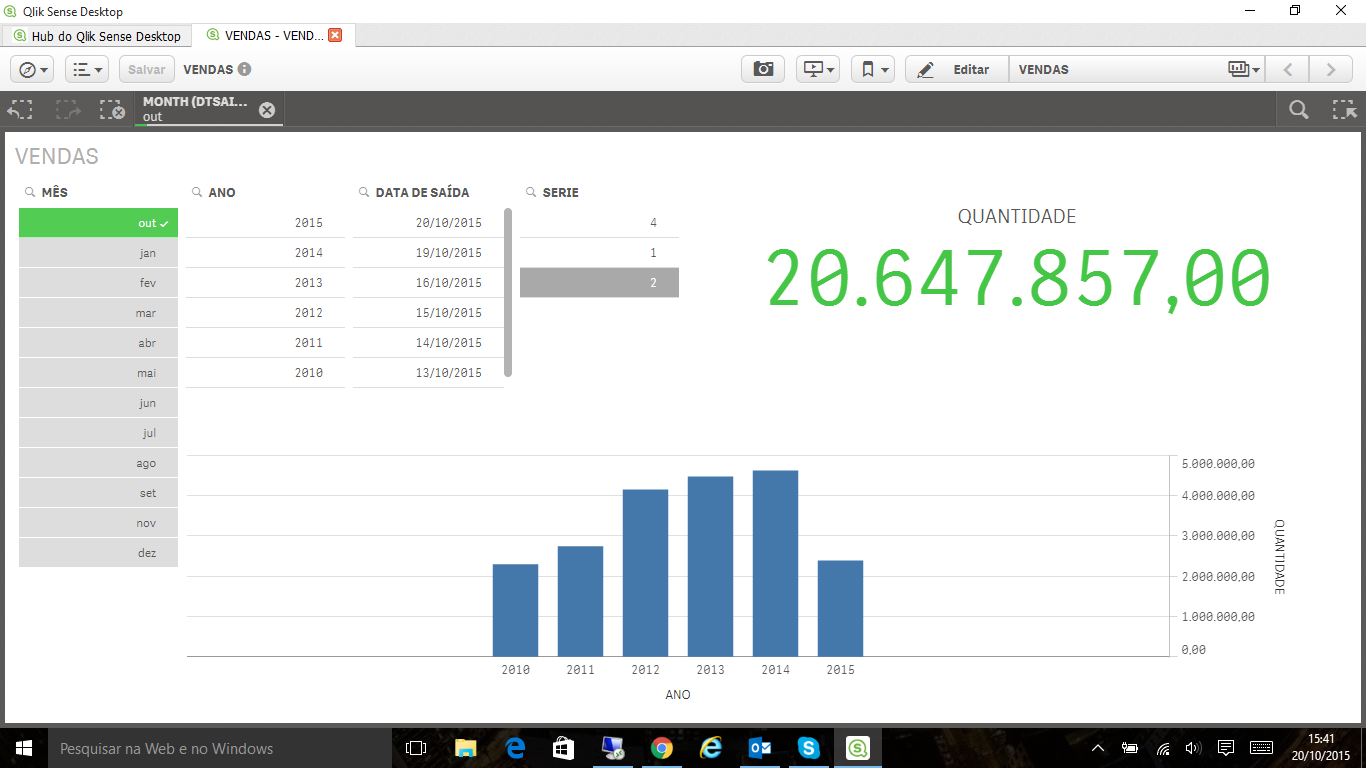This screenshot has height=768, width=1366.
Task: Open the global list menu
Action: [88, 69]
